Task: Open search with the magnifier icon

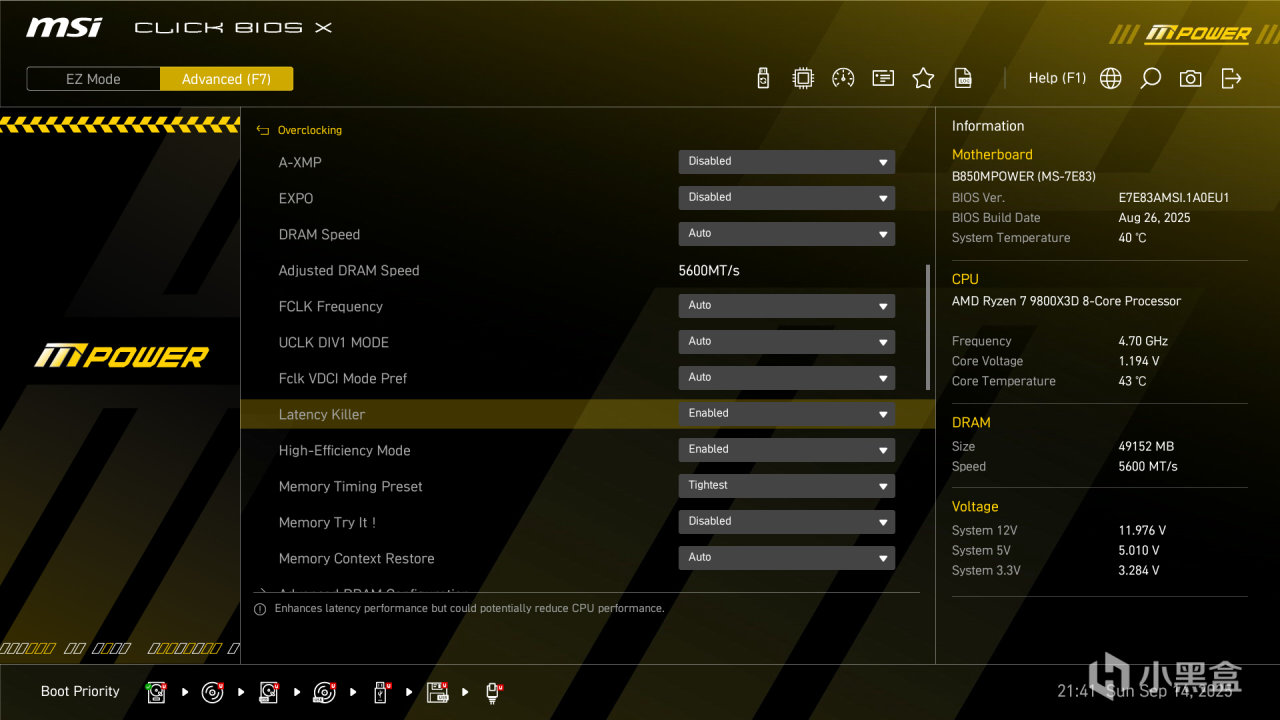Action: 1151,78
